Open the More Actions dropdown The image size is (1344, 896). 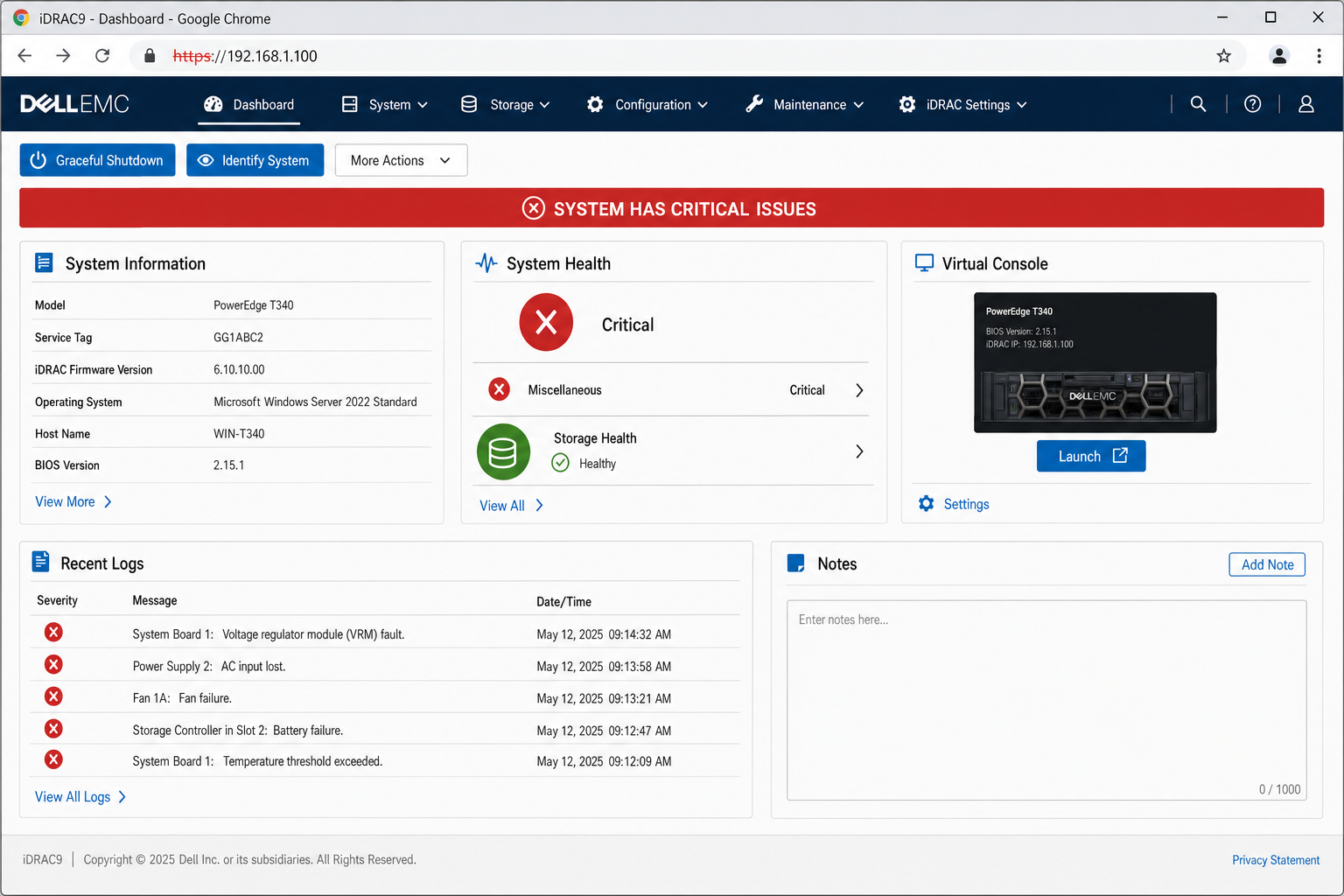click(401, 160)
